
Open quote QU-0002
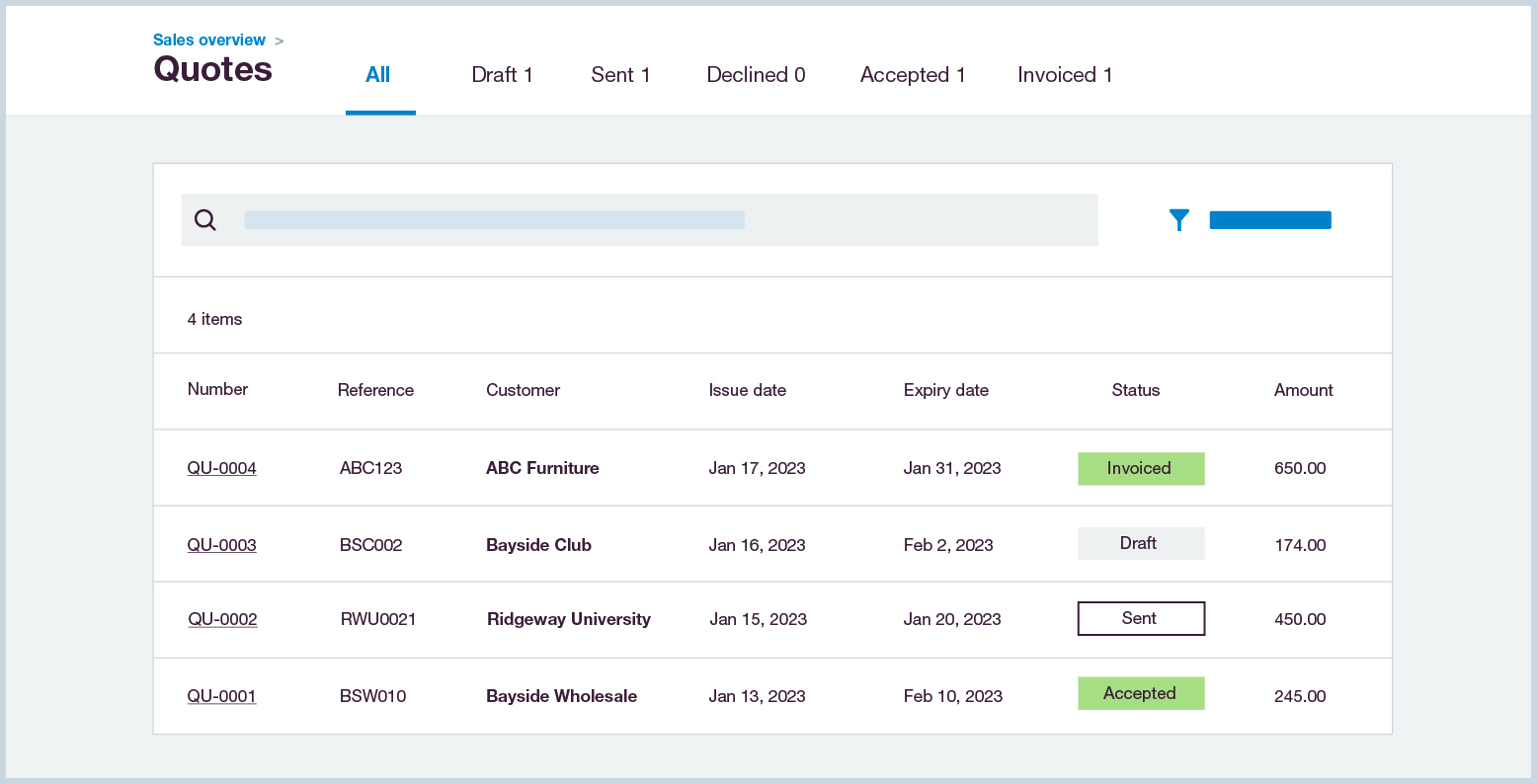(x=221, y=619)
